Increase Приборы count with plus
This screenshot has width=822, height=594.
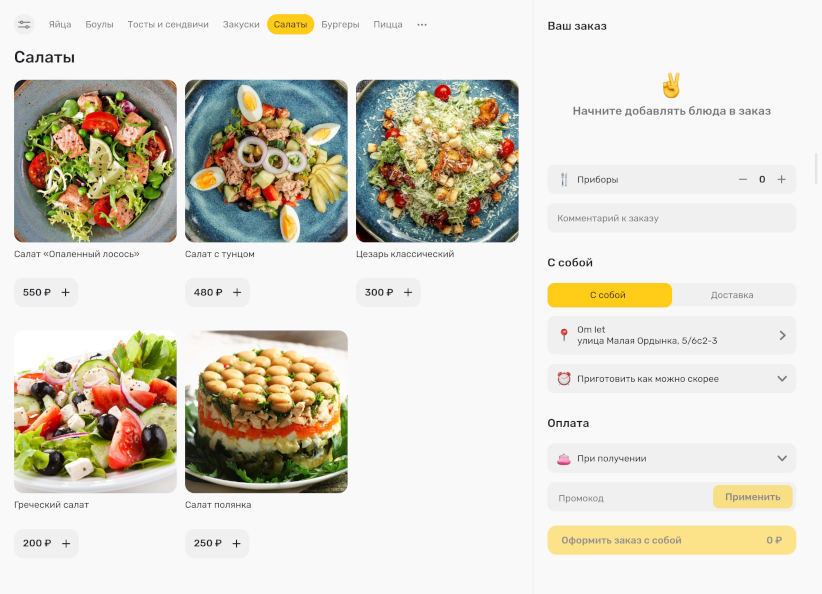pyautogui.click(x=781, y=179)
